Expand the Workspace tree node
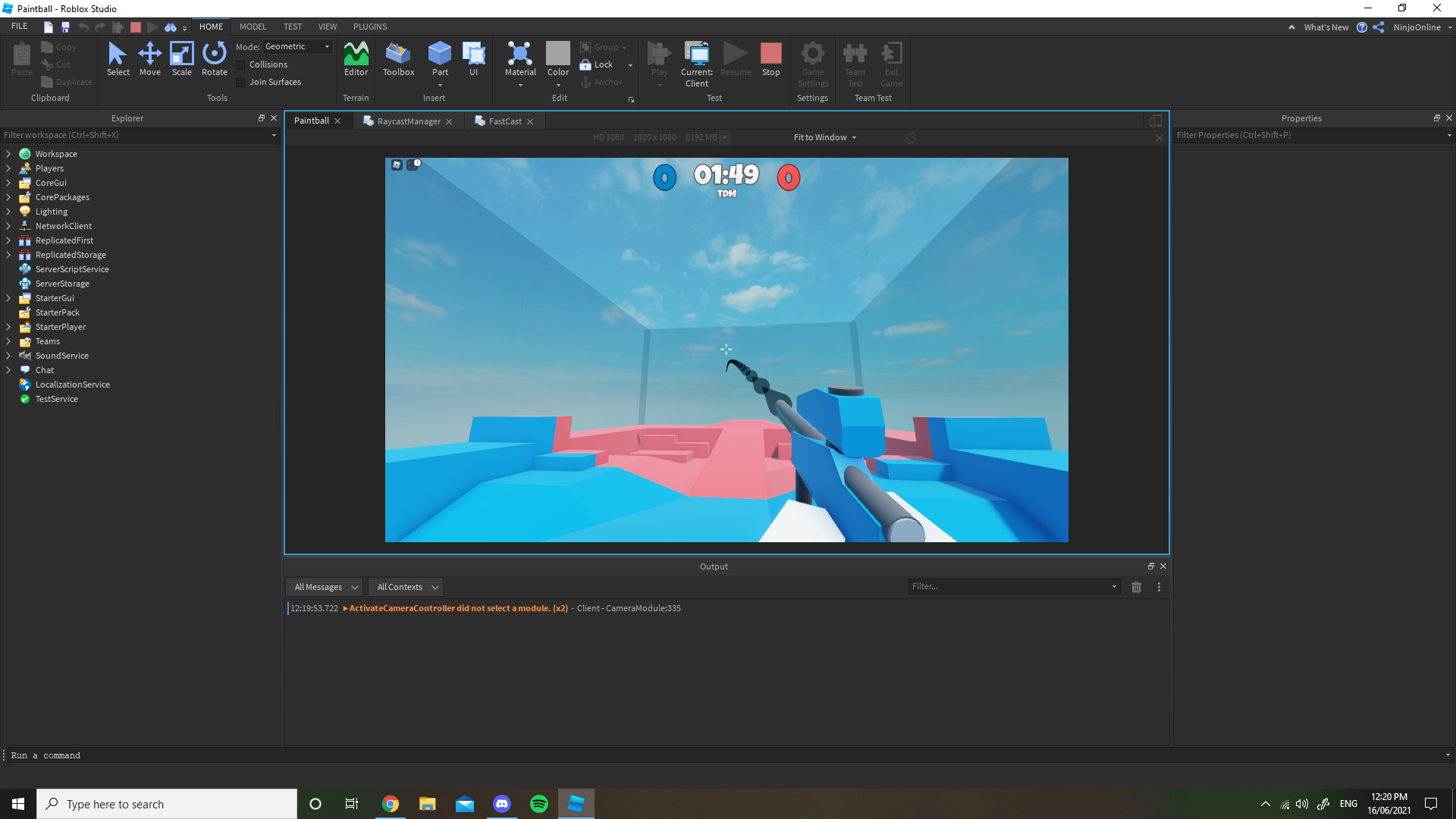 click(x=8, y=154)
